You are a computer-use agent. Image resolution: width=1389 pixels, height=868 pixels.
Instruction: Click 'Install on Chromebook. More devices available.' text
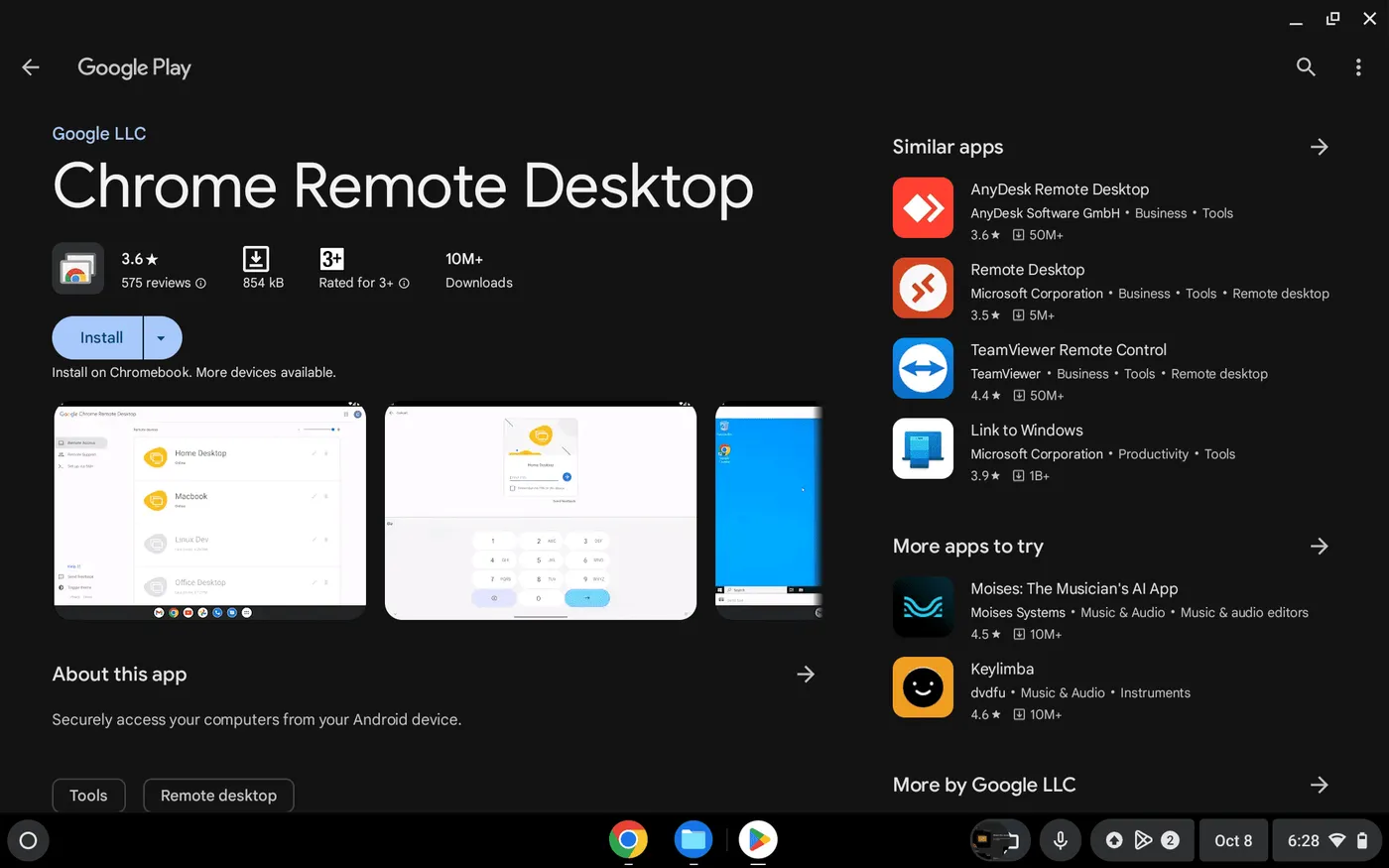tap(193, 373)
